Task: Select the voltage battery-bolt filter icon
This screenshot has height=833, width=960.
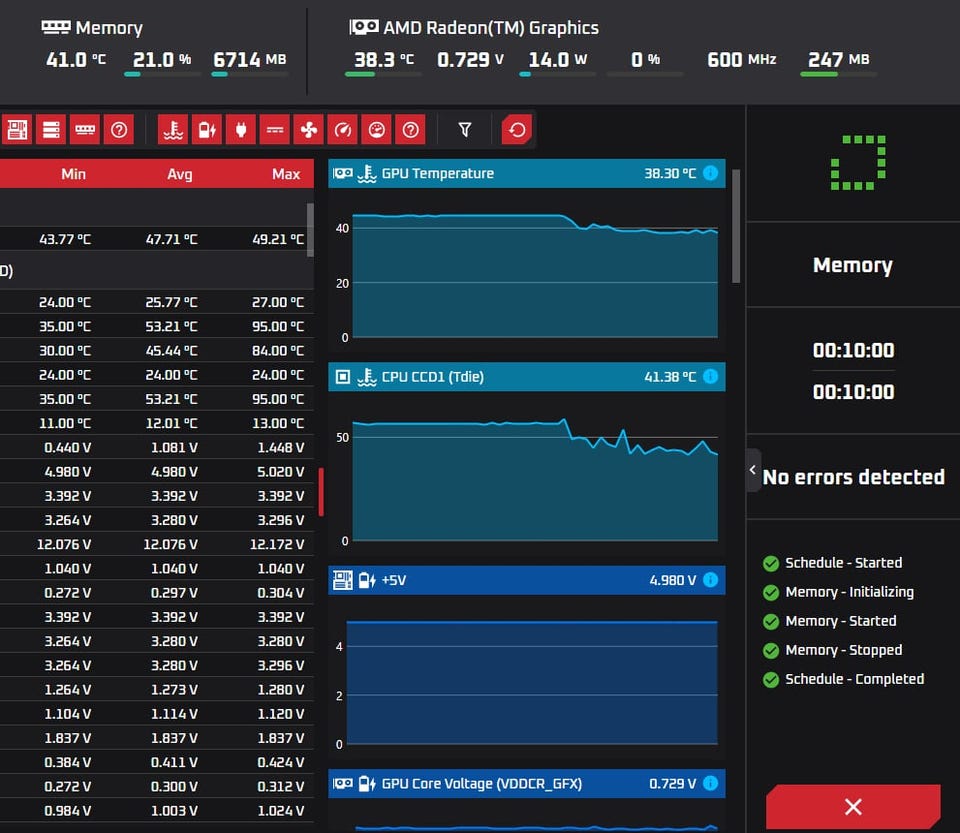Action: [207, 130]
